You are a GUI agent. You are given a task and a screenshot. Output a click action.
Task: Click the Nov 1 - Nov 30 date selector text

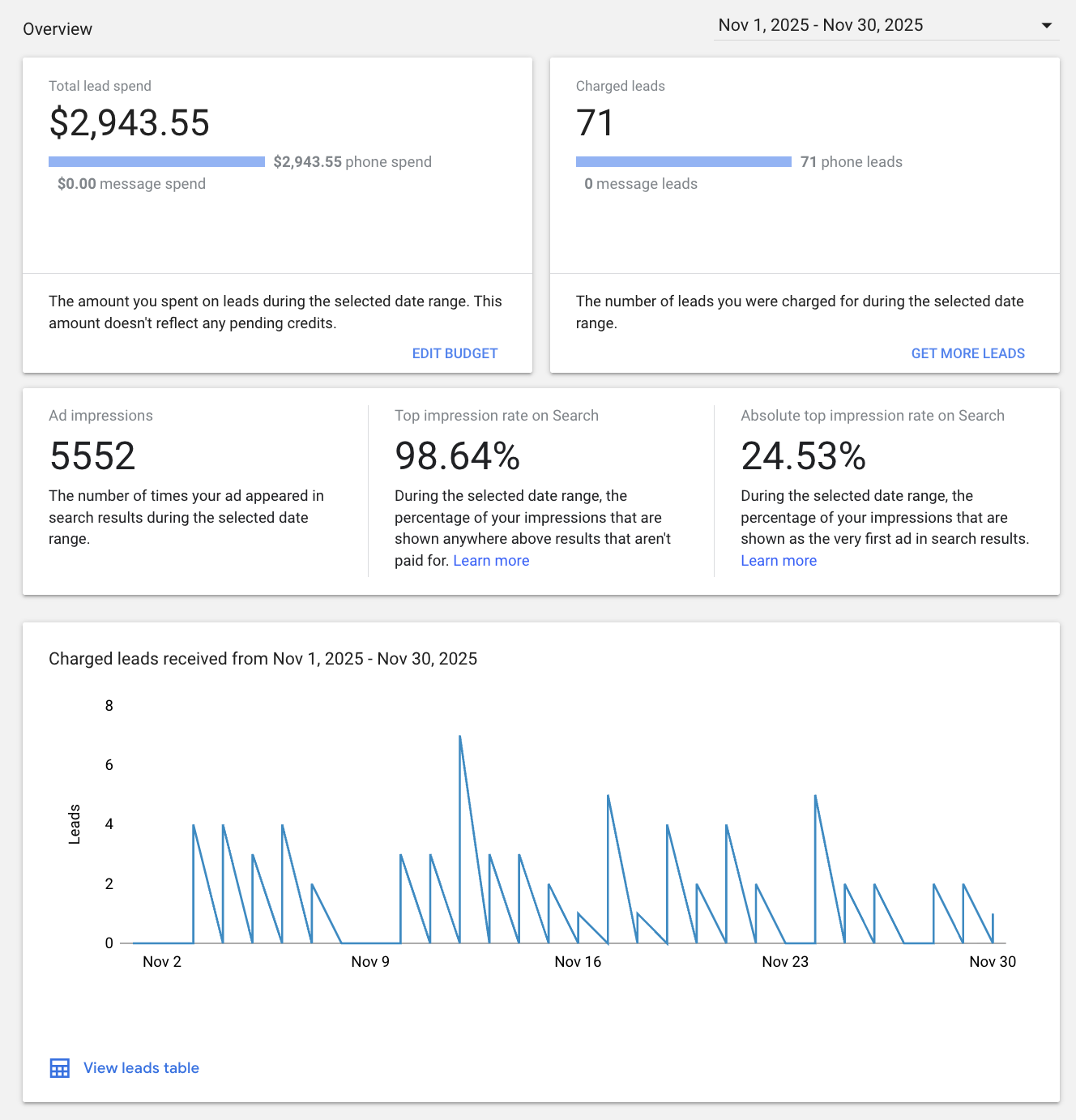point(820,25)
